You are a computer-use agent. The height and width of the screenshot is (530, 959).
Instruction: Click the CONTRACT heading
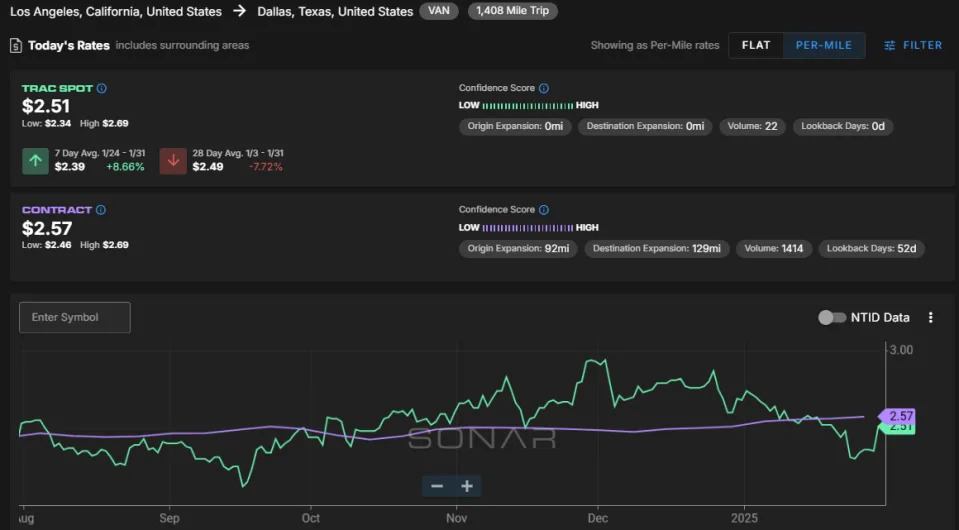click(x=57, y=210)
